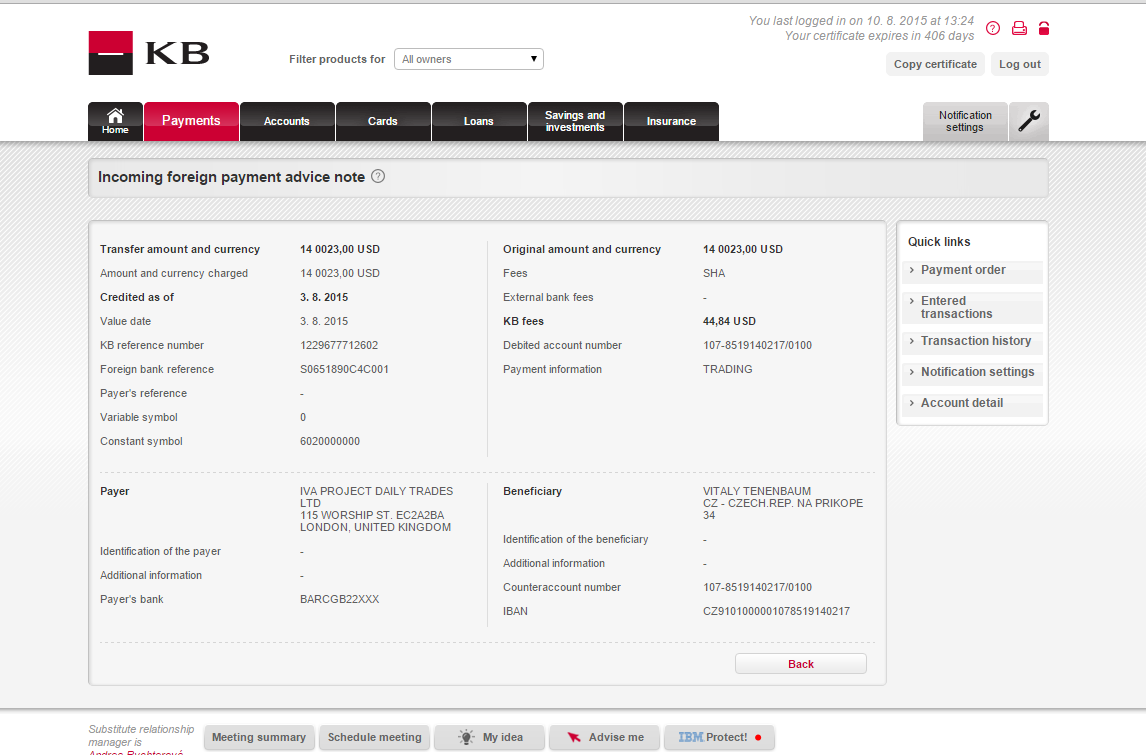Open Account detail quick link
The image size is (1146, 755).
tap(961, 403)
